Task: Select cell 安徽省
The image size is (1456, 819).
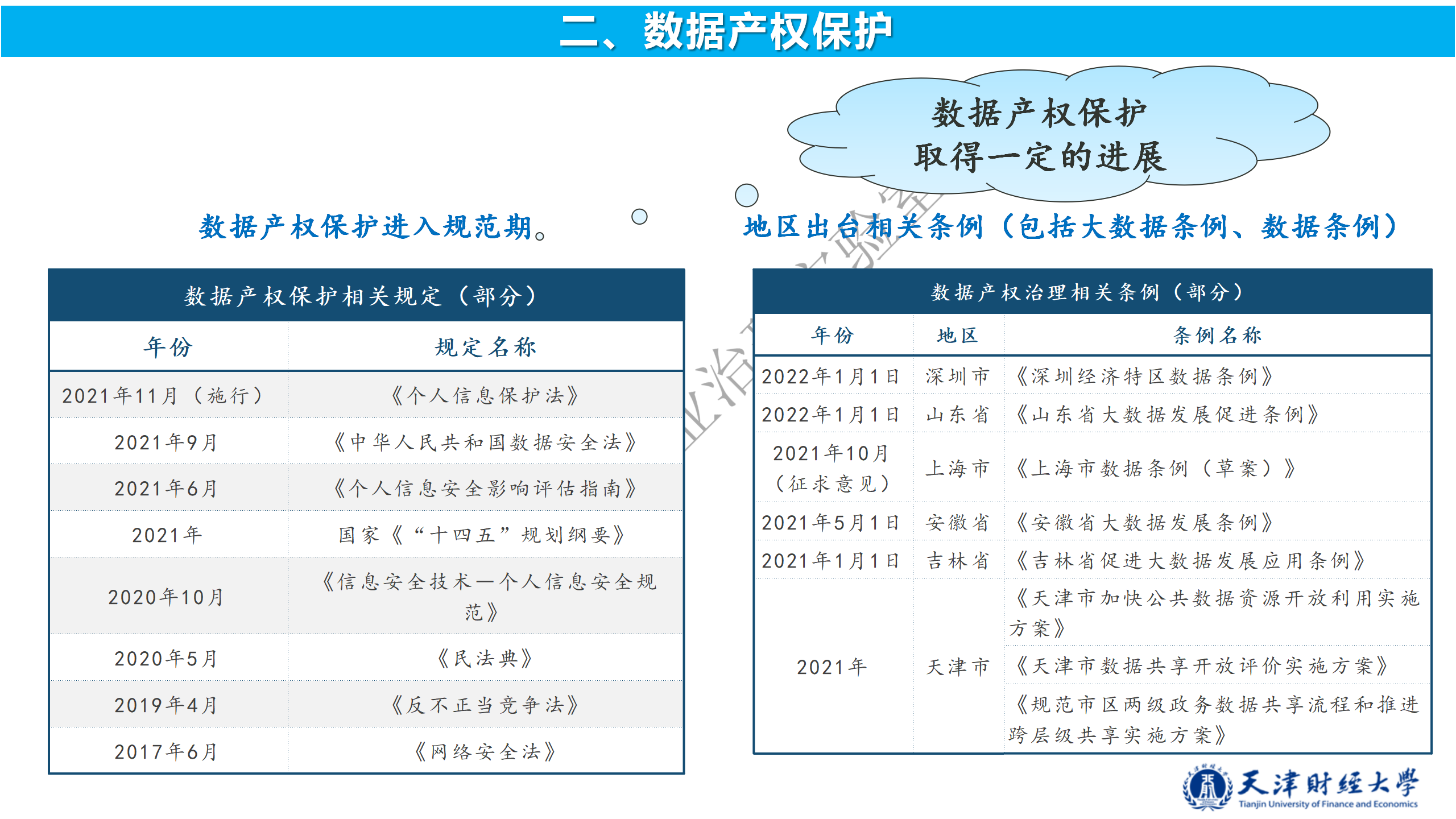Action: [958, 522]
